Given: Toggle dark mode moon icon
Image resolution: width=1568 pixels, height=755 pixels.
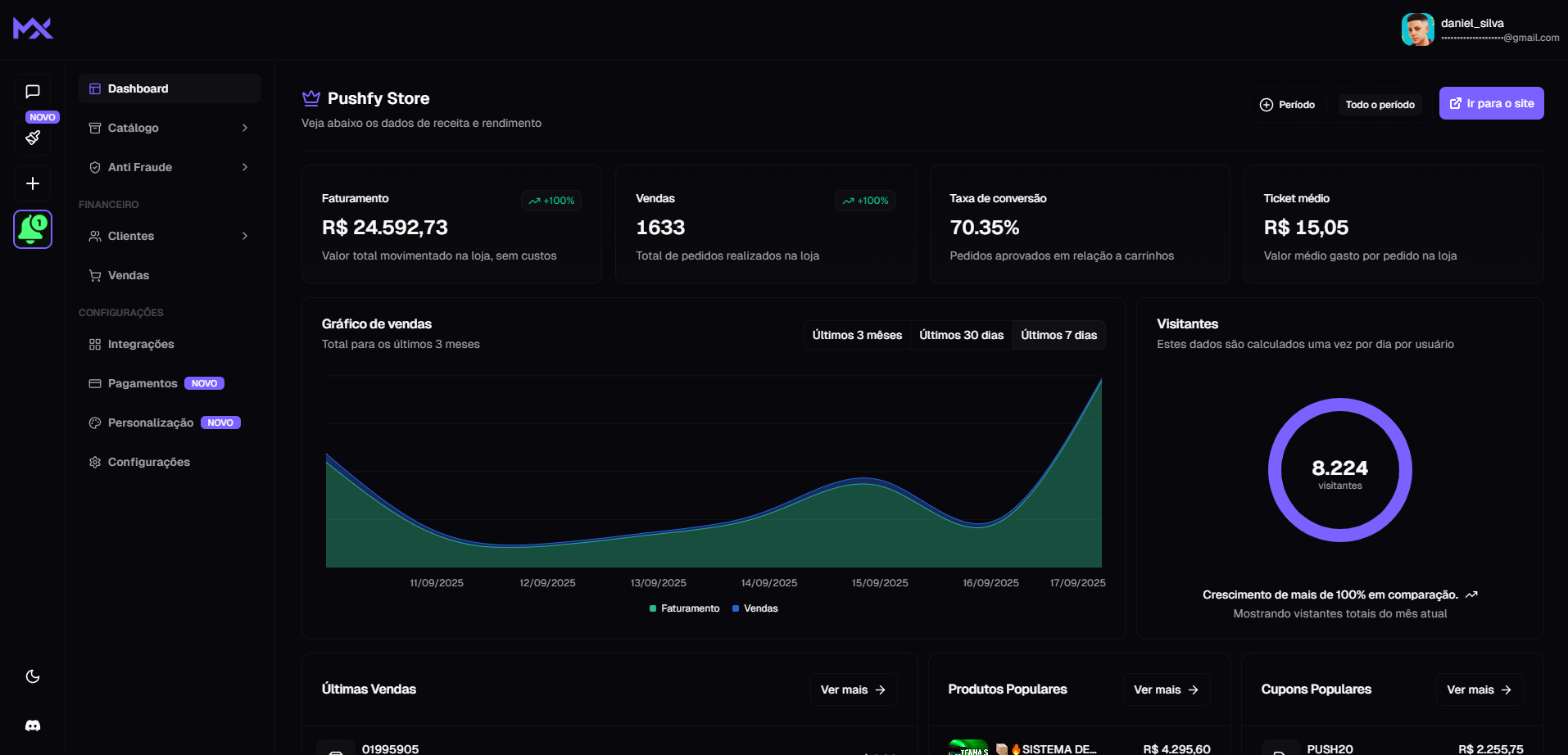Looking at the screenshot, I should [33, 676].
